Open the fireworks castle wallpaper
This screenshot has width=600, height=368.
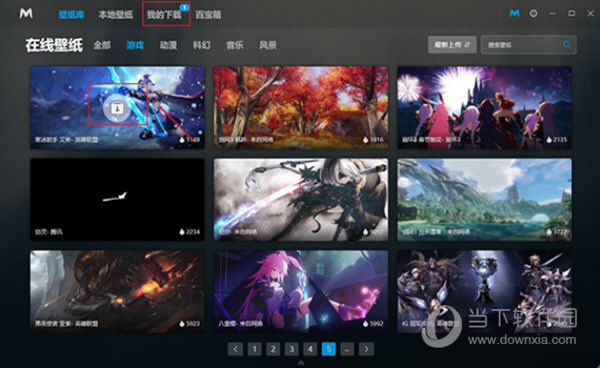click(484, 107)
